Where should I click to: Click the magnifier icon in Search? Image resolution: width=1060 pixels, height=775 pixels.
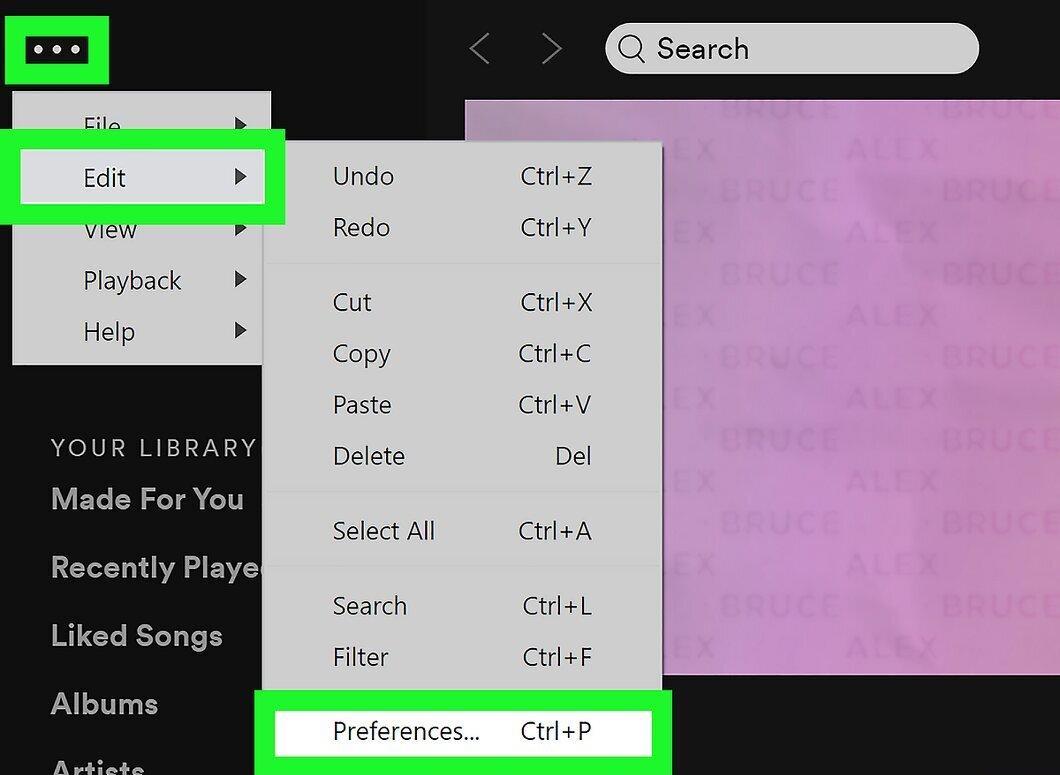[631, 49]
